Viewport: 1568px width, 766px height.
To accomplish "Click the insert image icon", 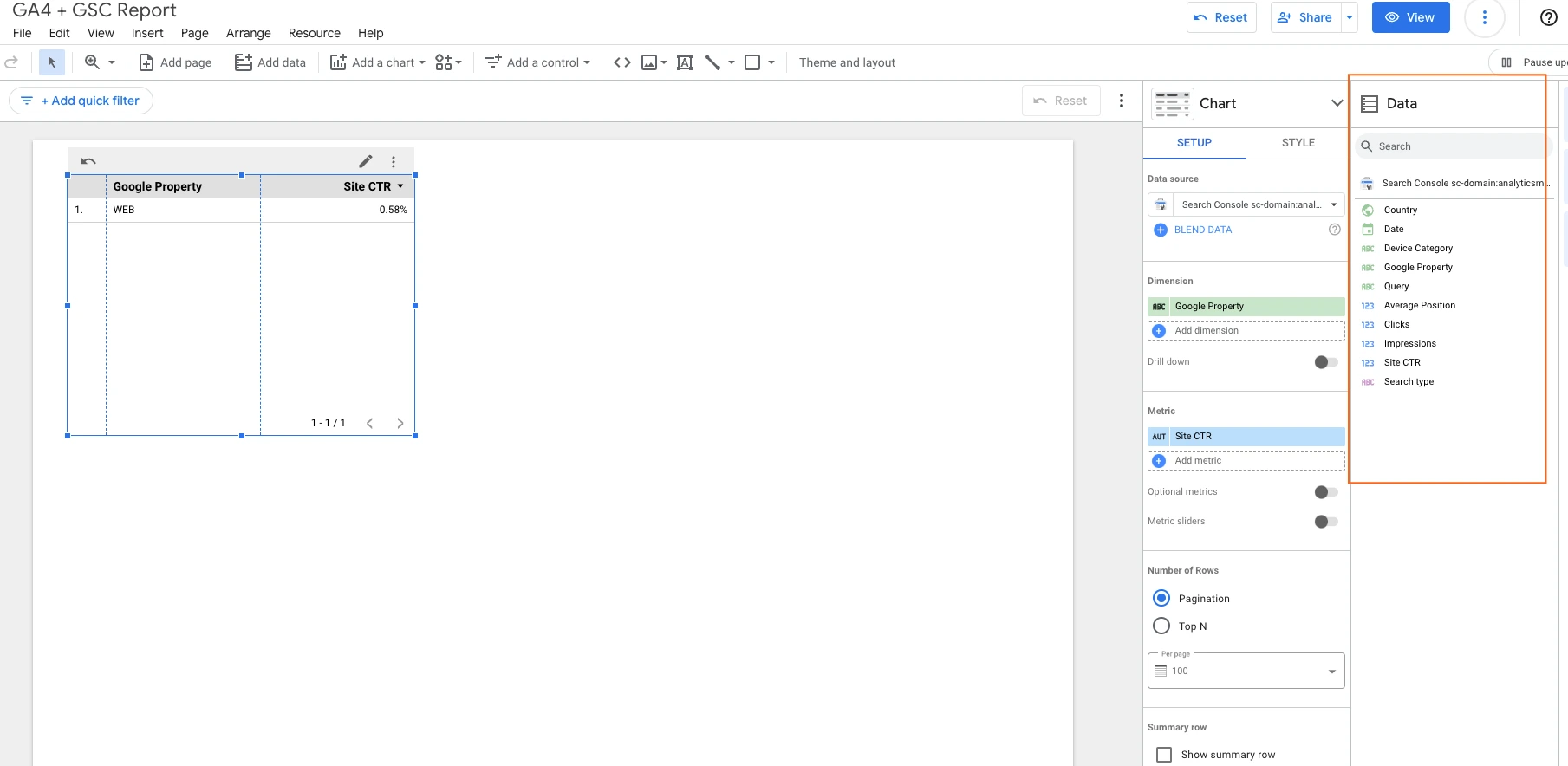I will tap(649, 62).
